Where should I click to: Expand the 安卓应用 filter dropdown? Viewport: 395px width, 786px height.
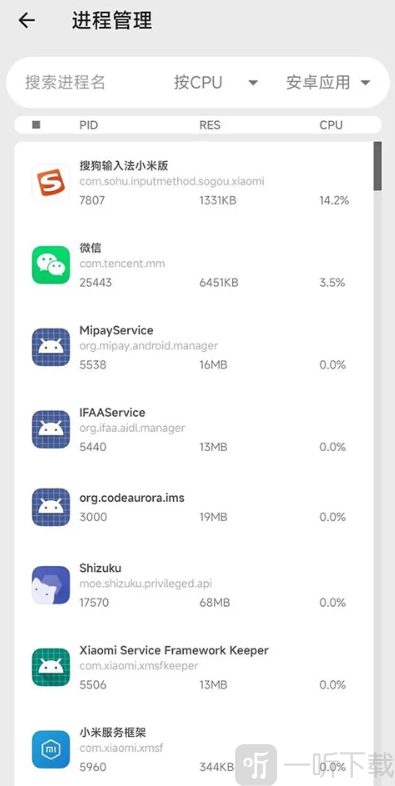(x=328, y=82)
